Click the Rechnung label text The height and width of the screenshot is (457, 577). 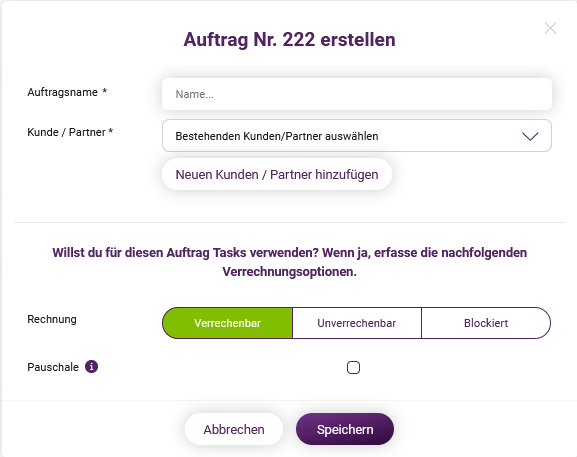pos(52,319)
